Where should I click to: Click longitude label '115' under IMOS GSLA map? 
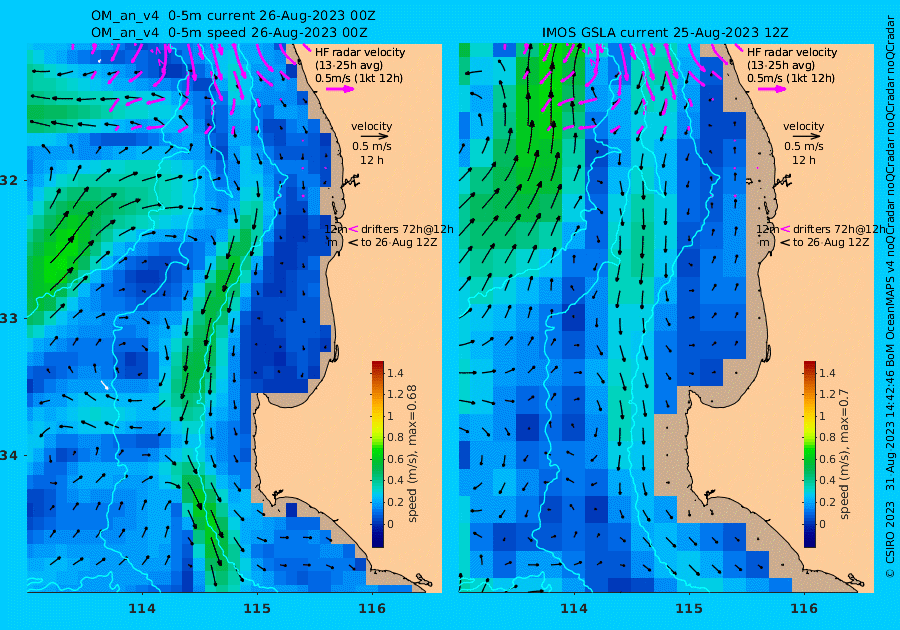click(x=689, y=609)
